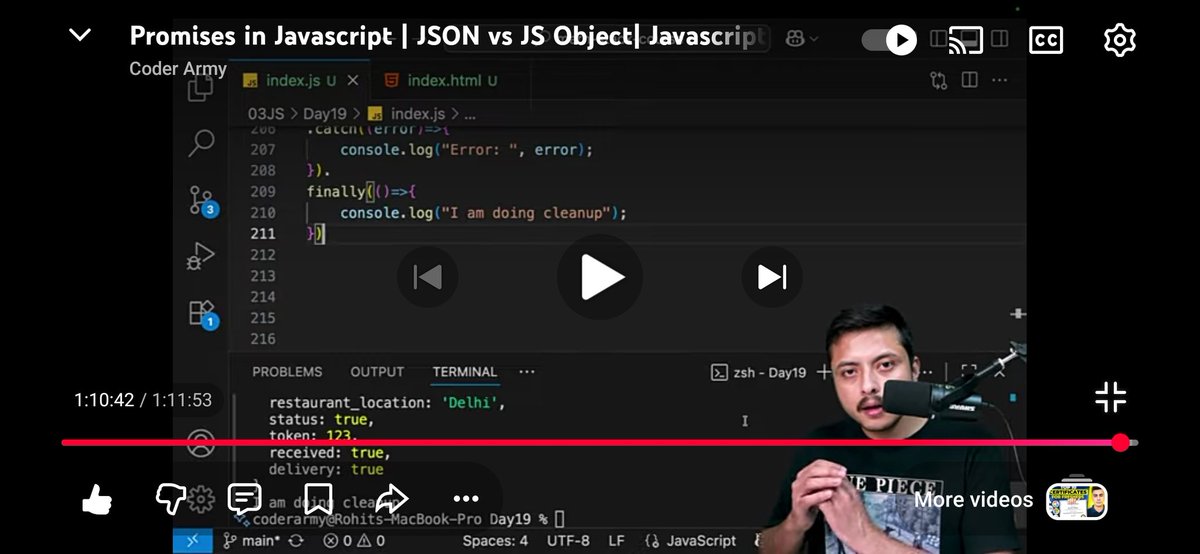Open the video comments
1200x554 pixels.
pyautogui.click(x=244, y=498)
